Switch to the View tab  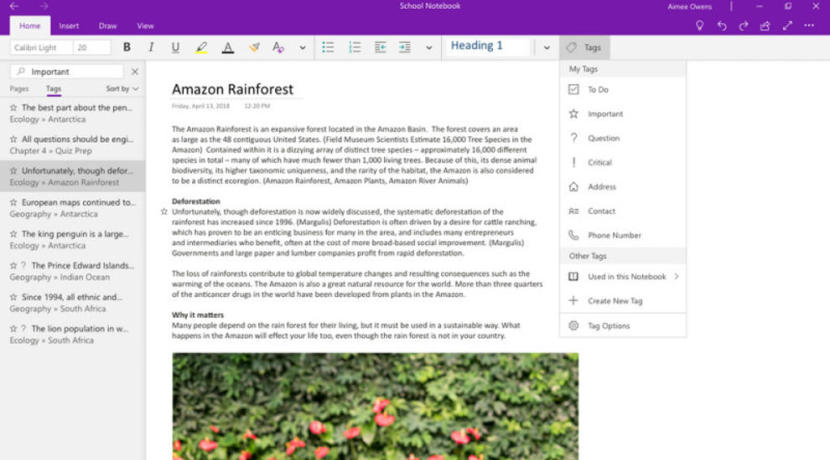pos(145,25)
